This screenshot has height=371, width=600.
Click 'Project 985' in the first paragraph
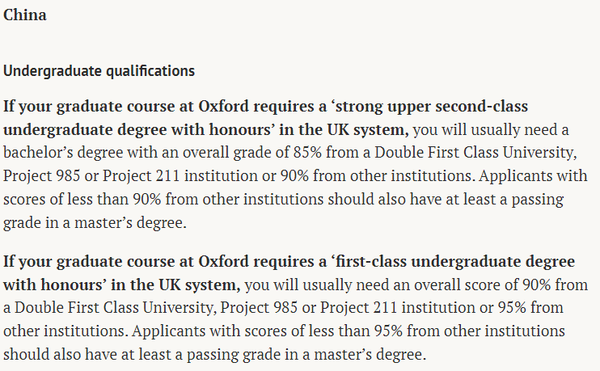tap(42, 176)
